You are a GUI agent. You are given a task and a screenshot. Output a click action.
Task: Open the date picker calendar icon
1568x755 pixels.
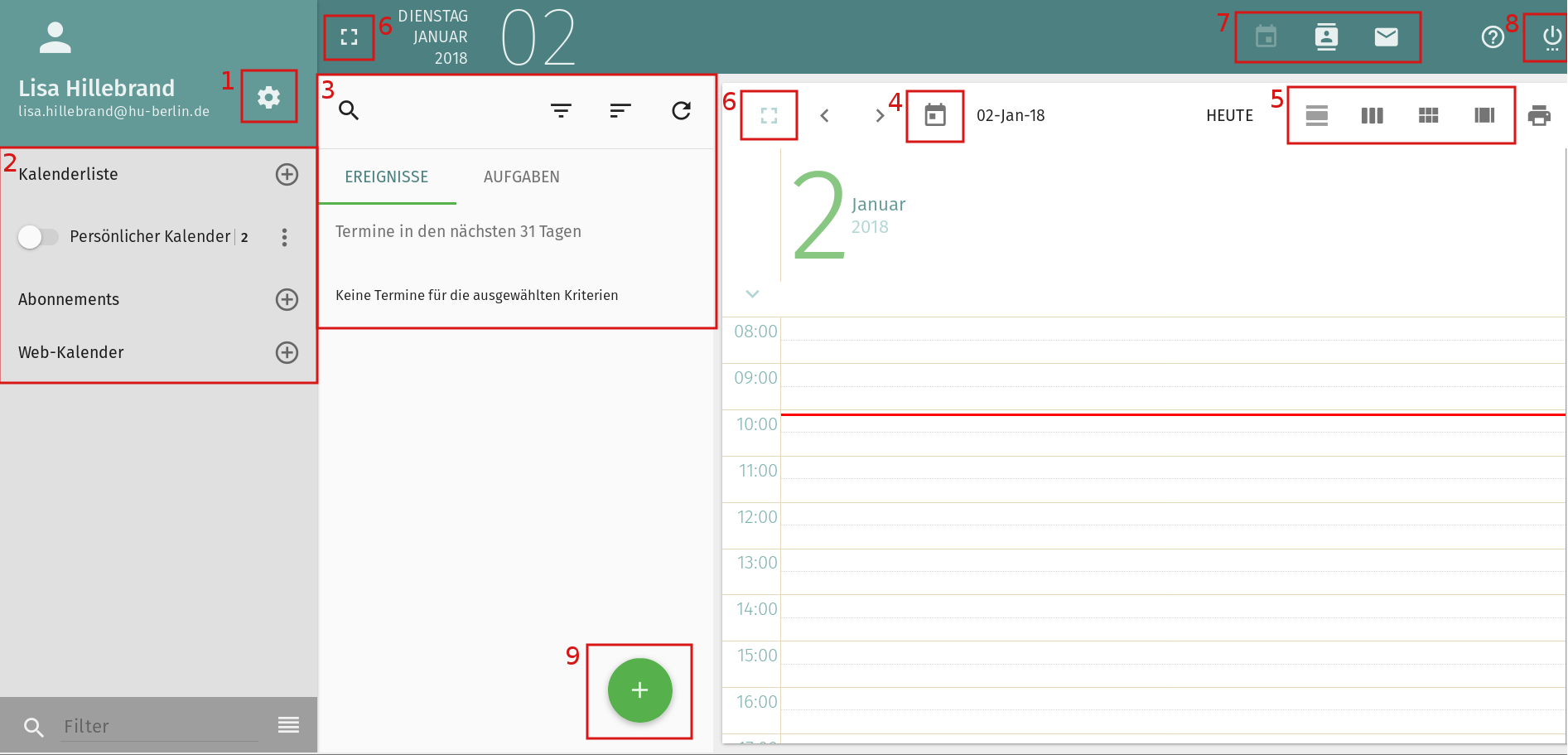click(935, 115)
